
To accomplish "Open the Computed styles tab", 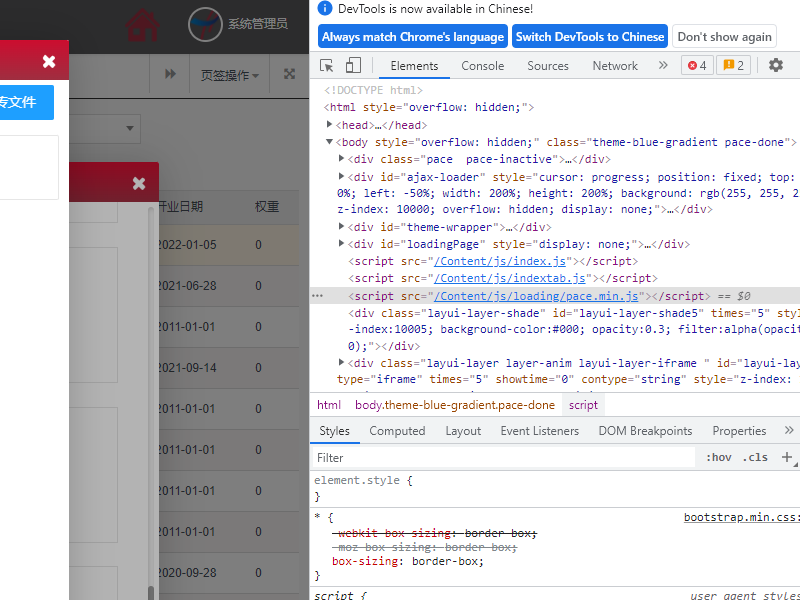I will [397, 431].
